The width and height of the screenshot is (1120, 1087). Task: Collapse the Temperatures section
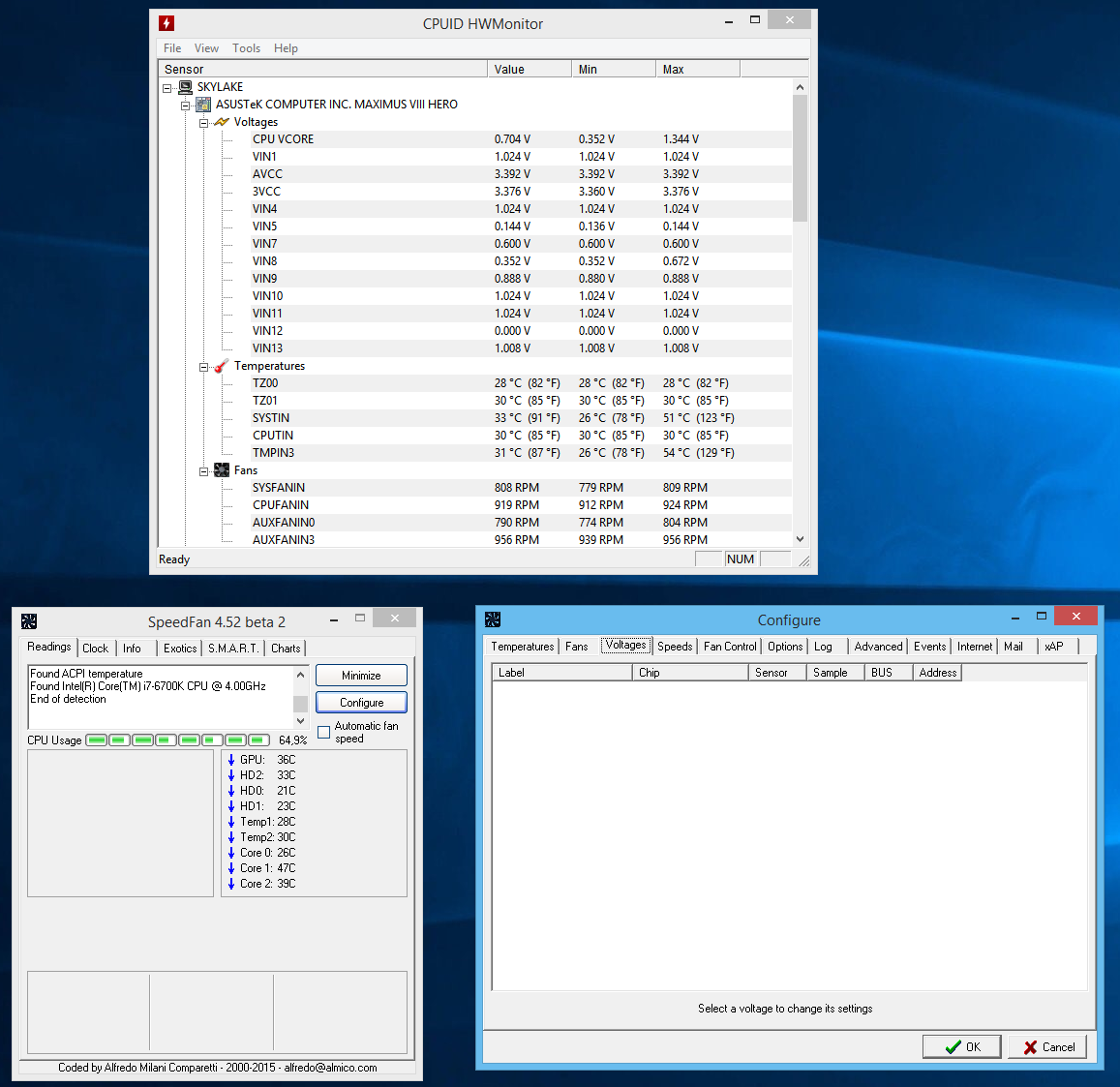203,367
